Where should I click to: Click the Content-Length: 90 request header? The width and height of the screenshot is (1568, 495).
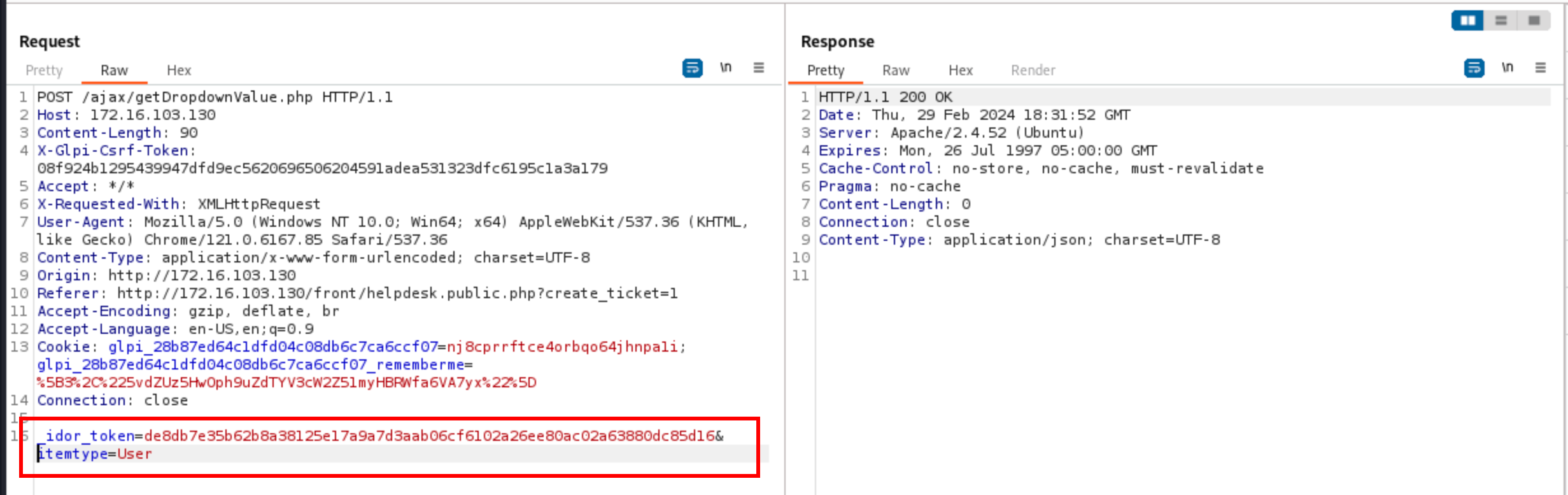click(x=117, y=133)
